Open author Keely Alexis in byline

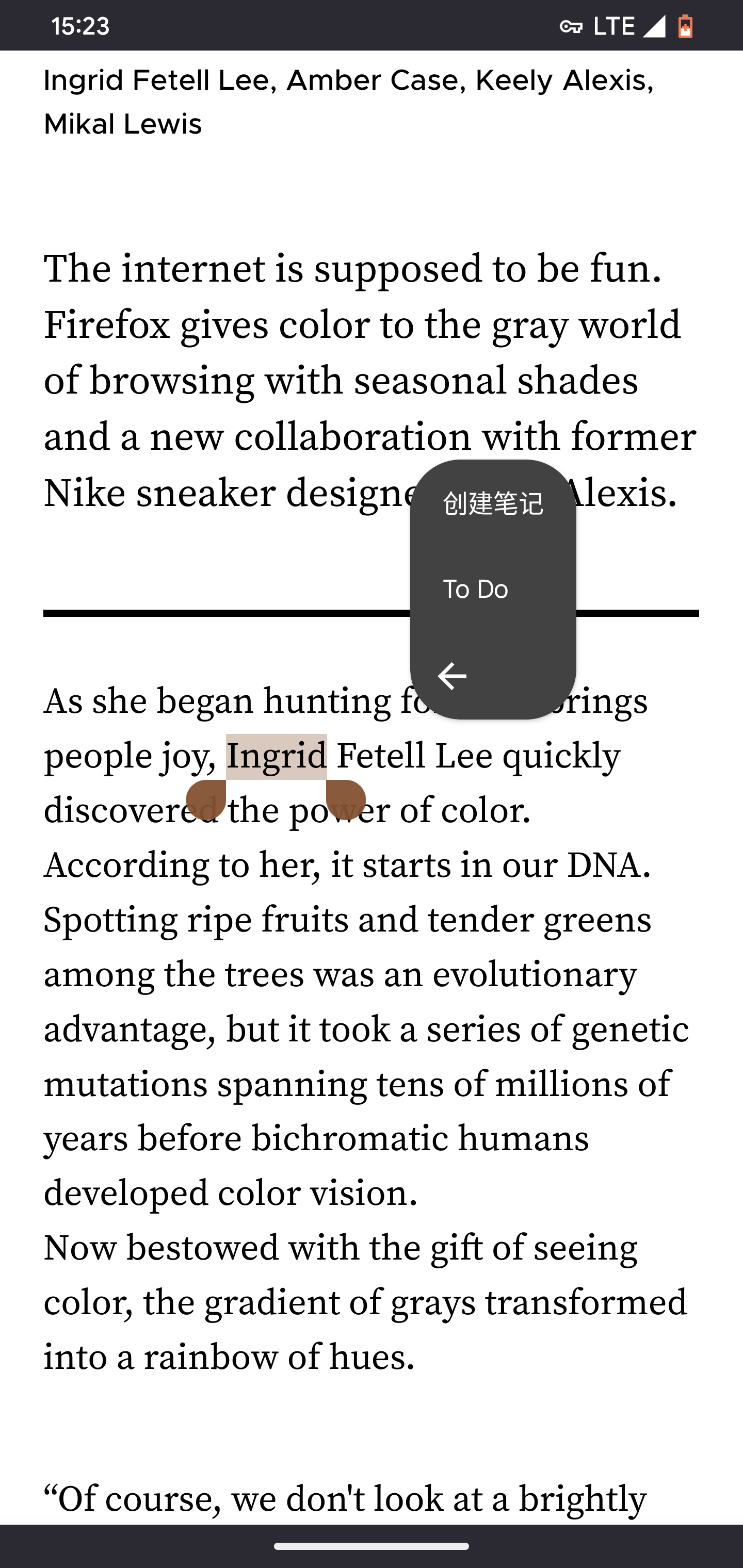560,80
